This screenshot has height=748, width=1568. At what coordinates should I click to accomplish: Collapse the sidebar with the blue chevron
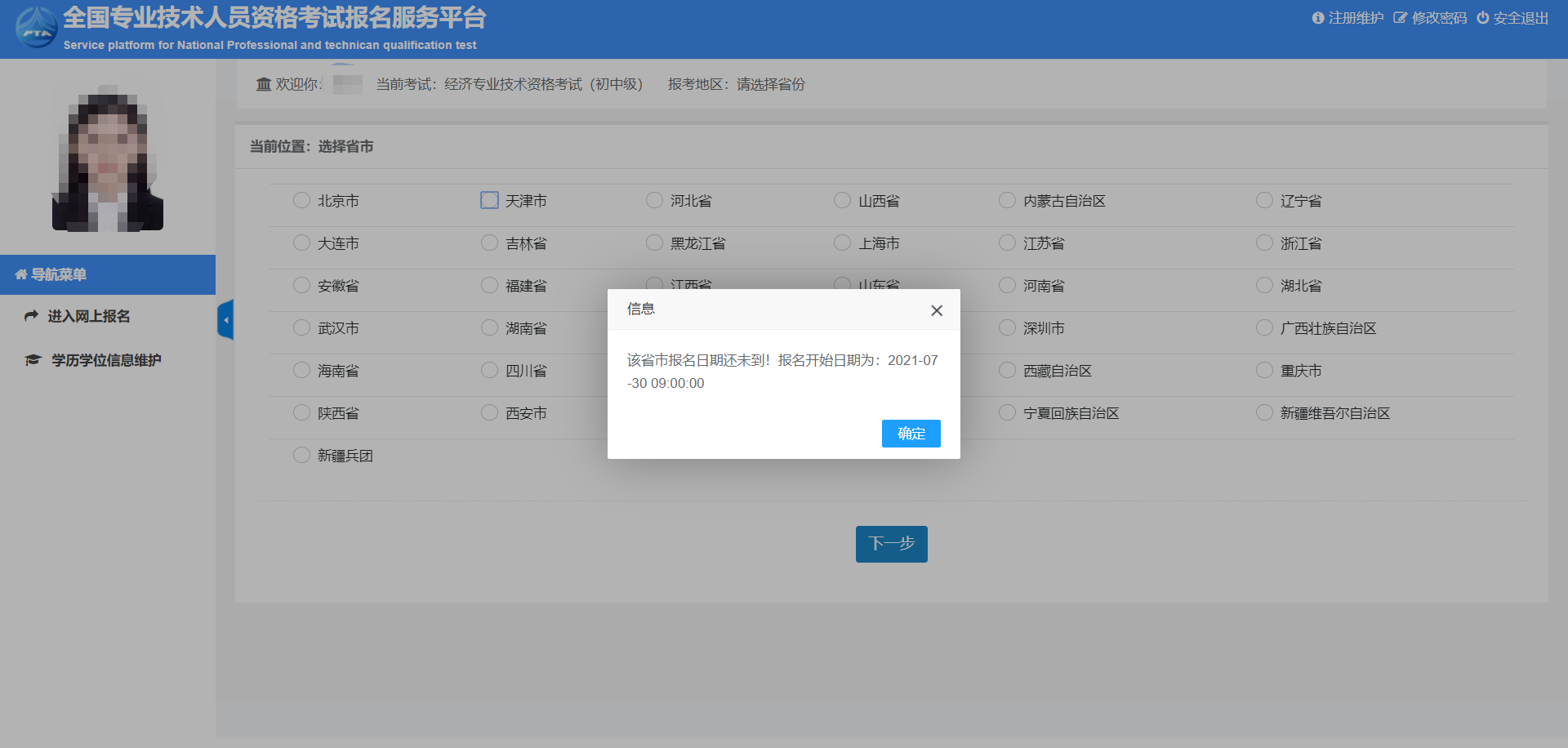coord(226,319)
